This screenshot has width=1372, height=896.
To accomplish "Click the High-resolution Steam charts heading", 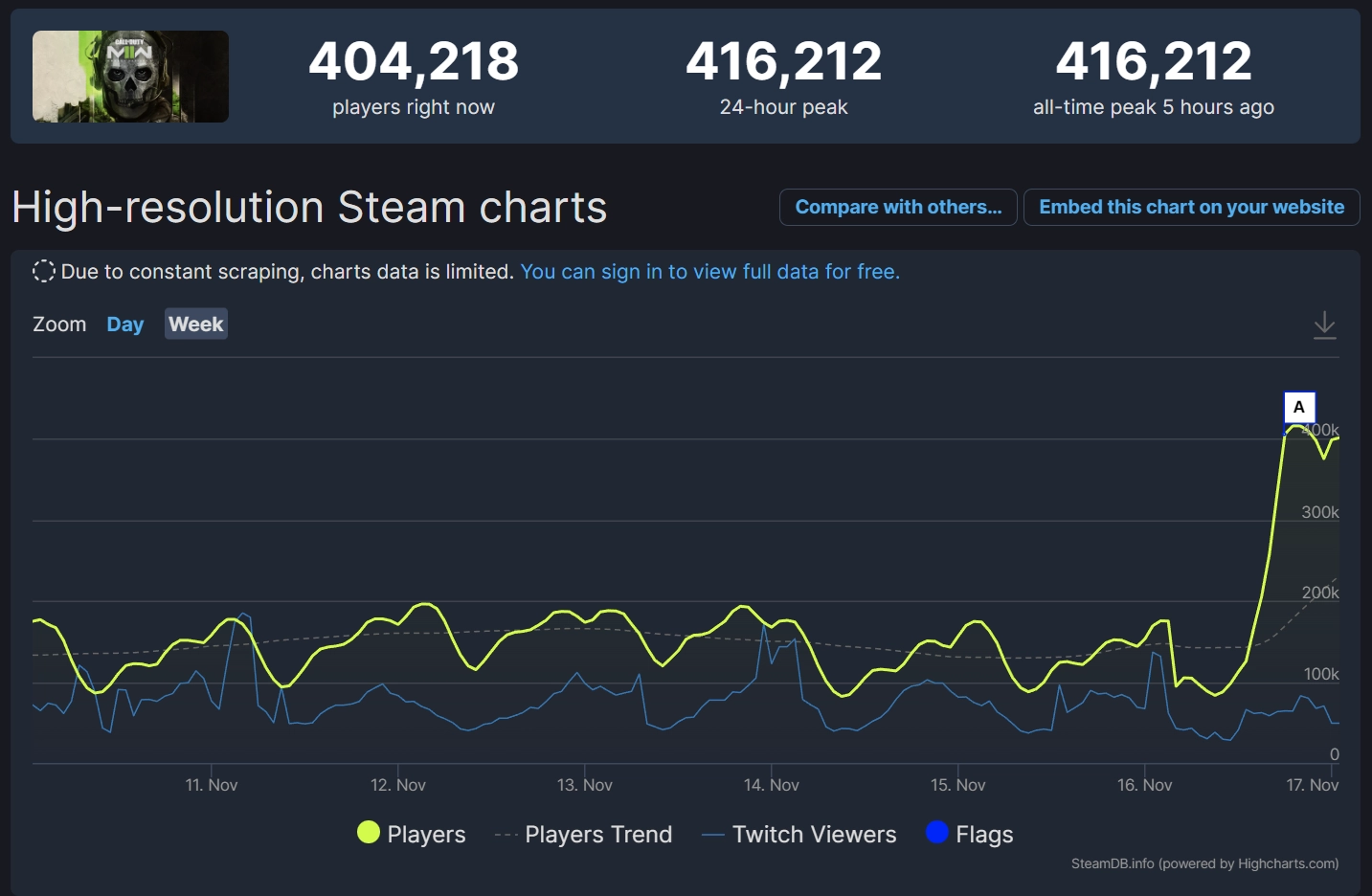I will pos(310,207).
